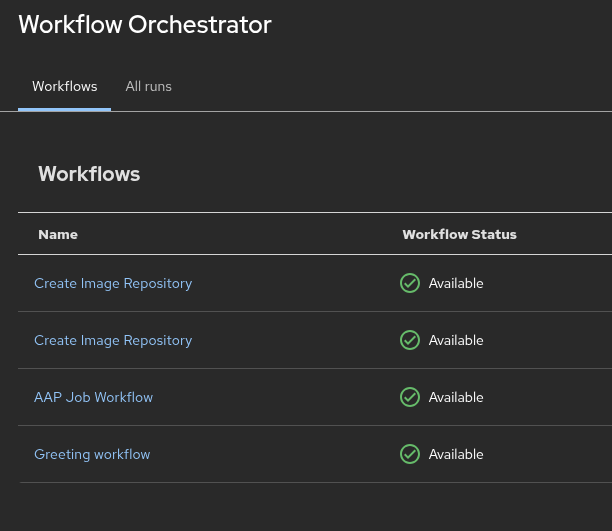612x531 pixels.
Task: Click the Greeting workflow status check icon
Action: click(410, 454)
